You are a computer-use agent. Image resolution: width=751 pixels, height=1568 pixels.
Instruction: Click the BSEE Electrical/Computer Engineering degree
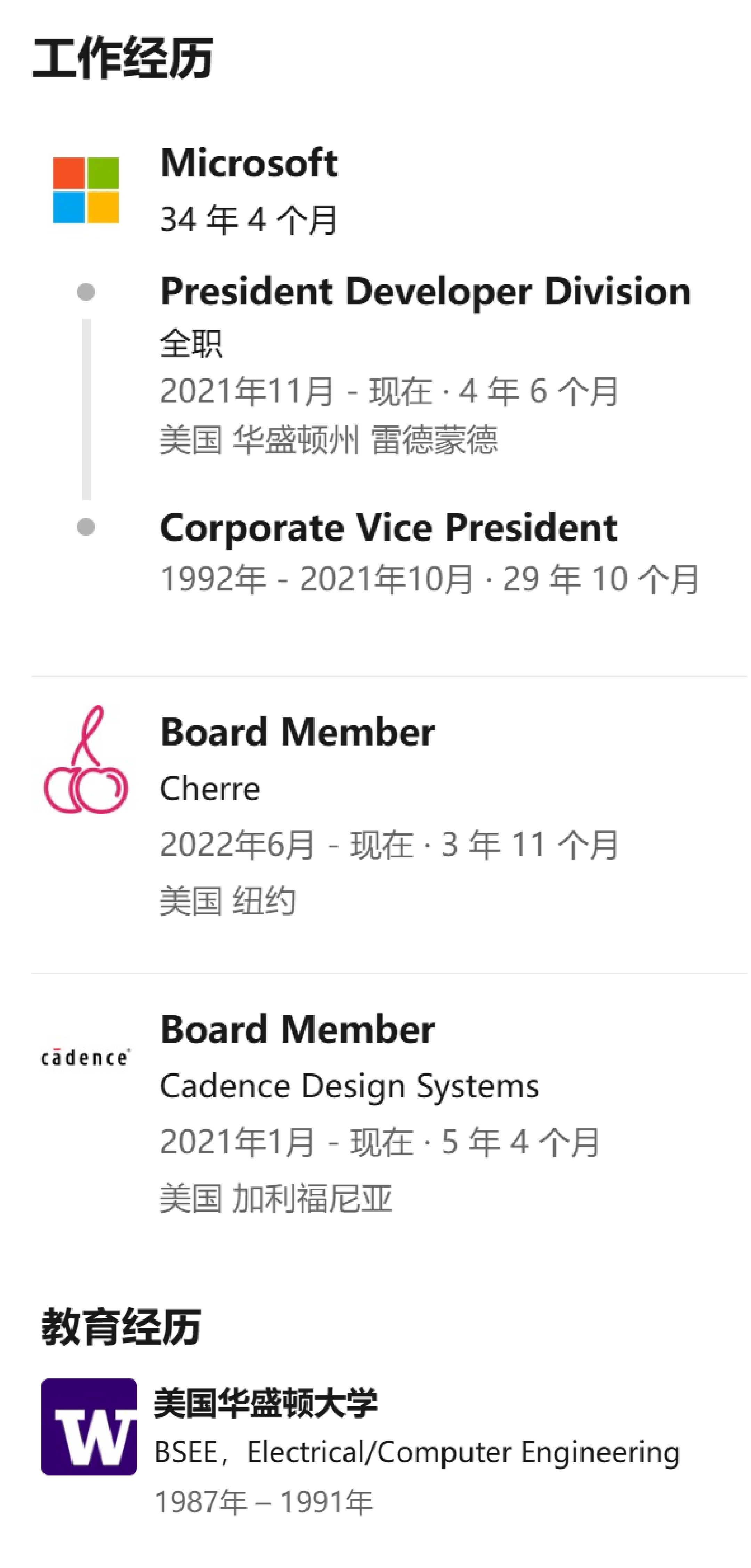417,1452
